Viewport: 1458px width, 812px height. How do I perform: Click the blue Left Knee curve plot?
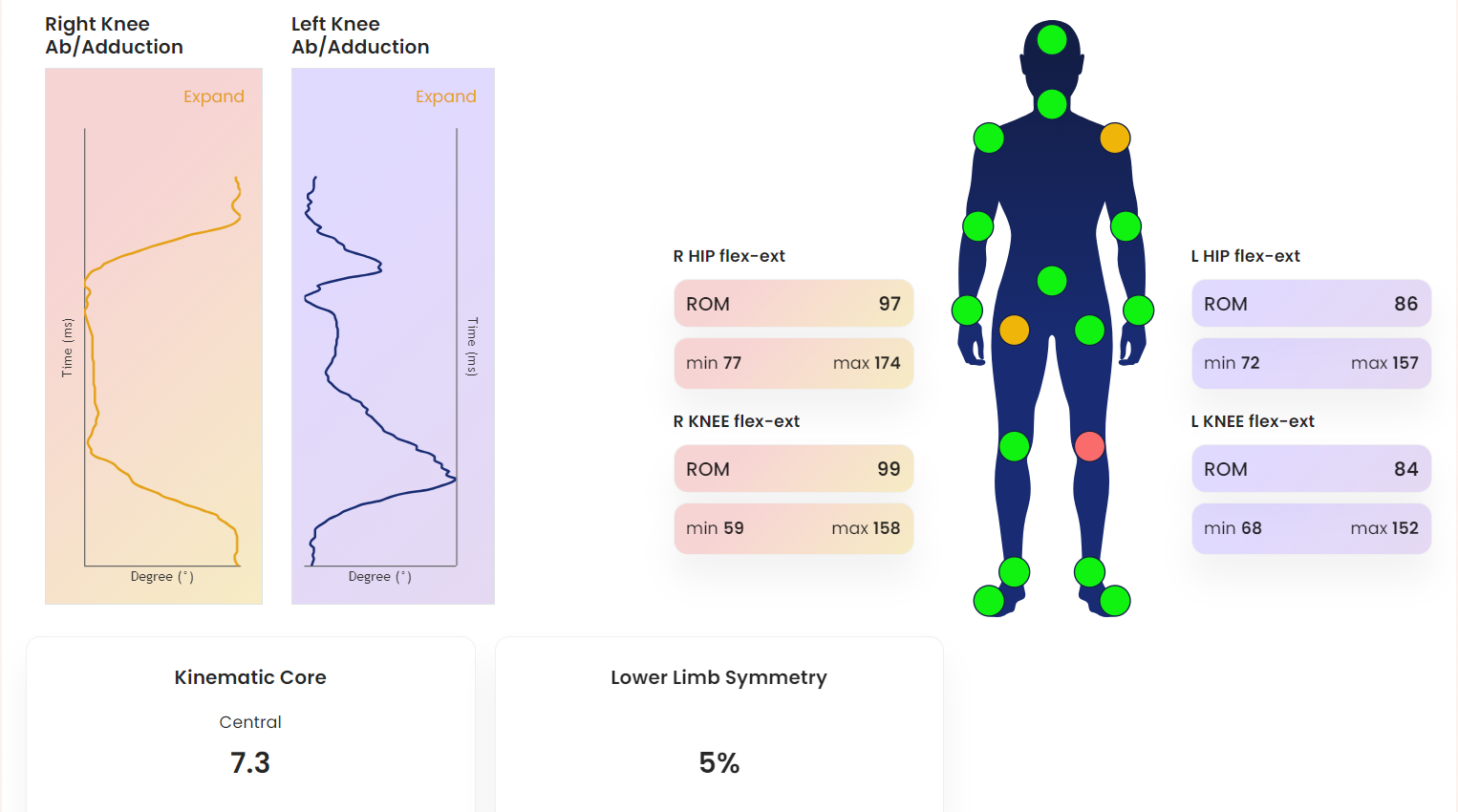pos(380,371)
